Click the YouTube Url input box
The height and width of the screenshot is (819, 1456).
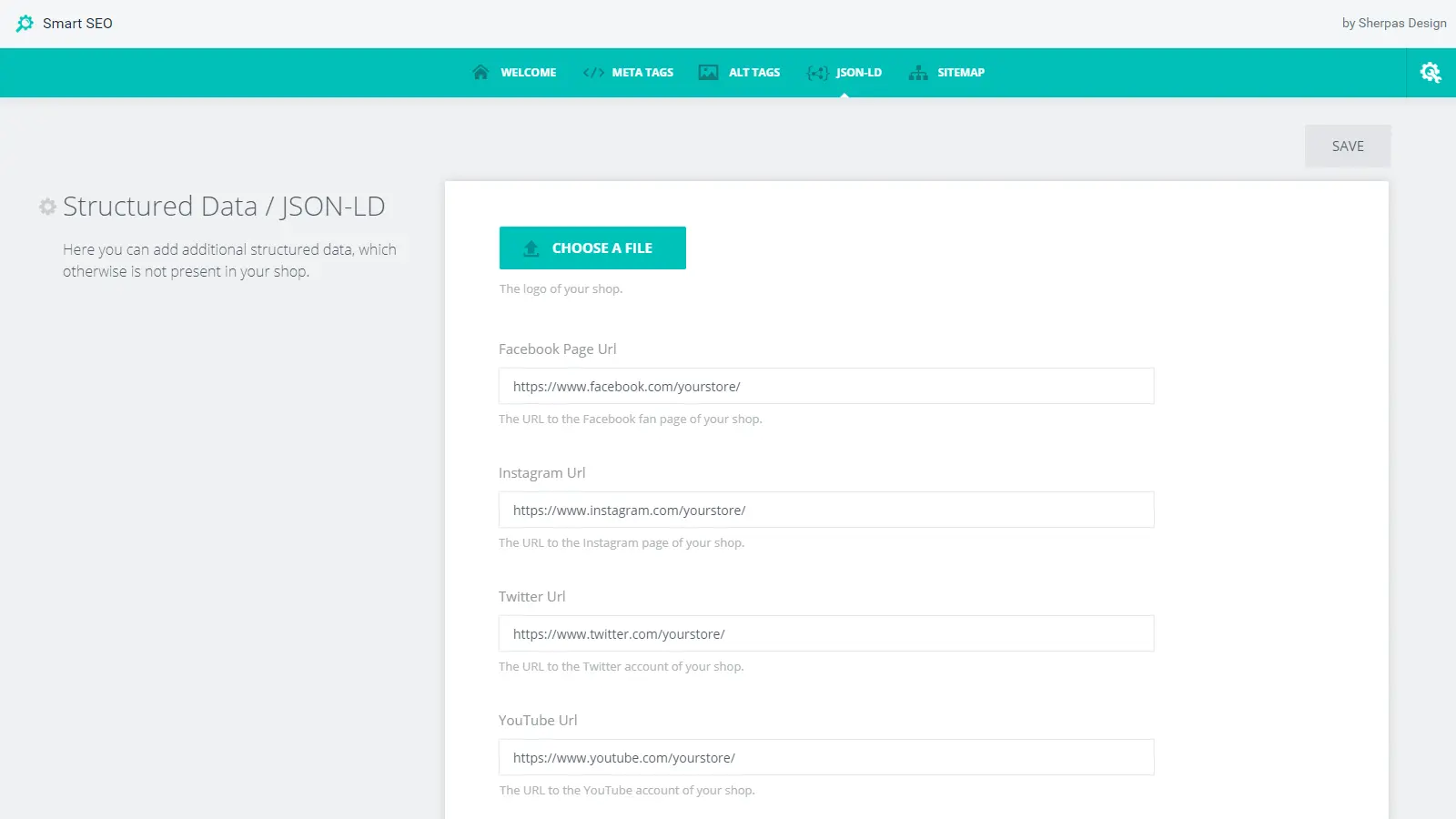(x=824, y=756)
